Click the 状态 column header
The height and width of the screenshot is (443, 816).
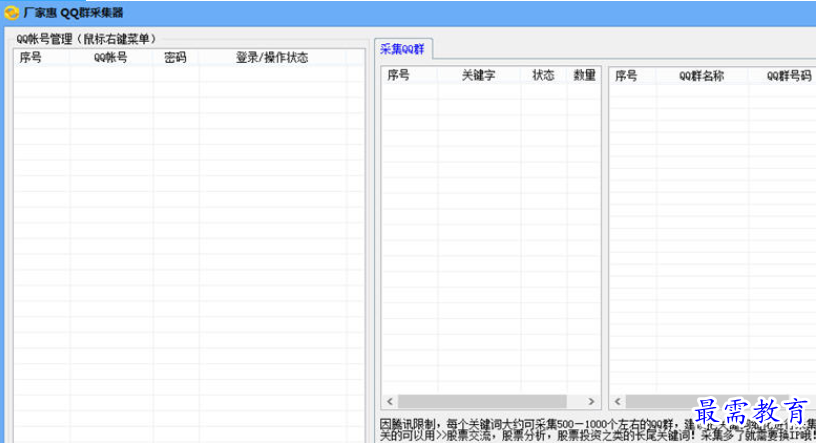click(x=543, y=75)
